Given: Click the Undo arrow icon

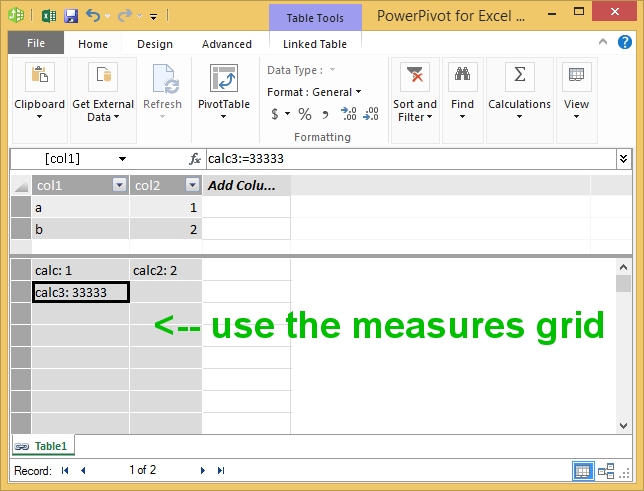Looking at the screenshot, I should 93,16.
